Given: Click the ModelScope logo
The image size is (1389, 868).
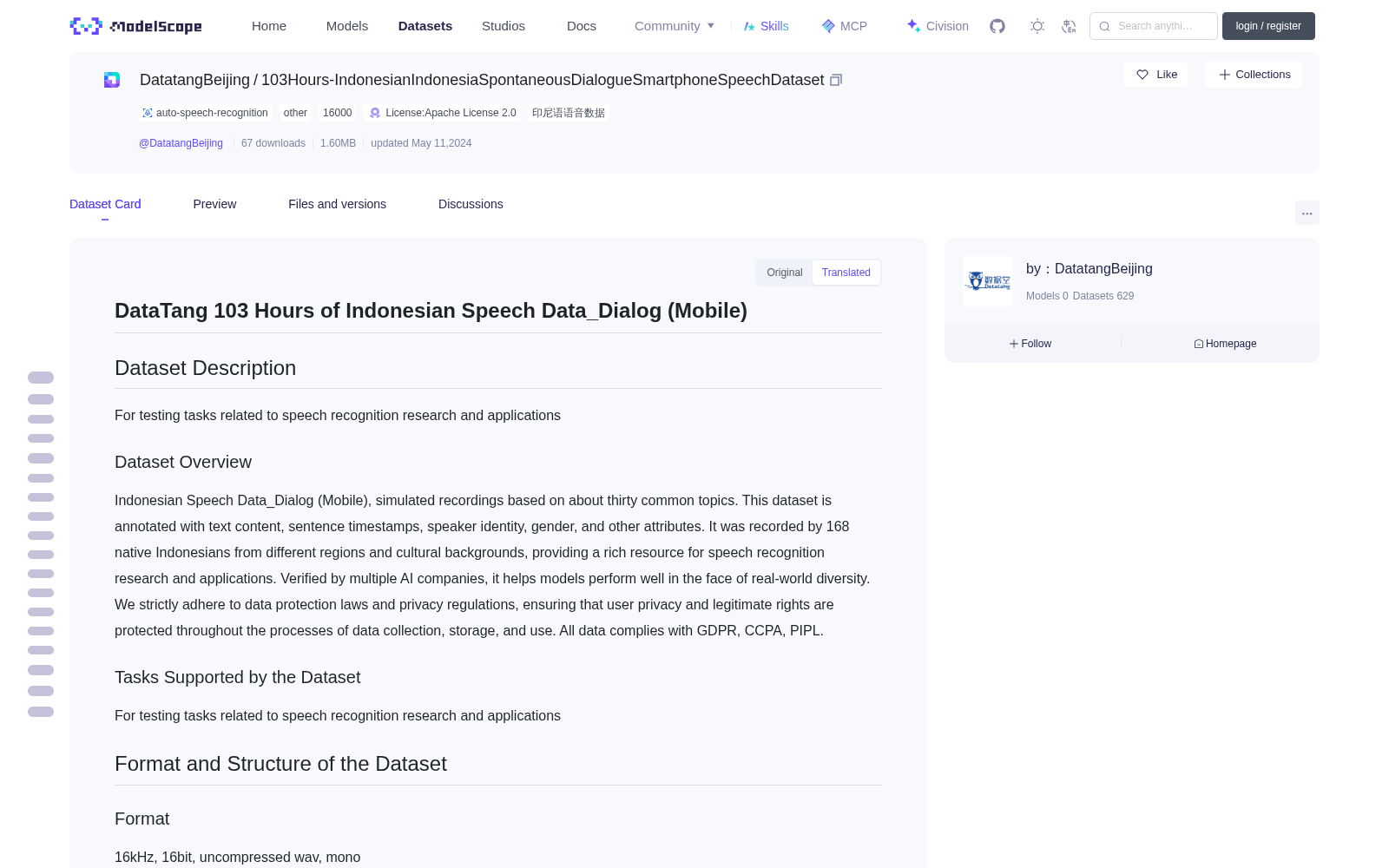Looking at the screenshot, I should (136, 26).
